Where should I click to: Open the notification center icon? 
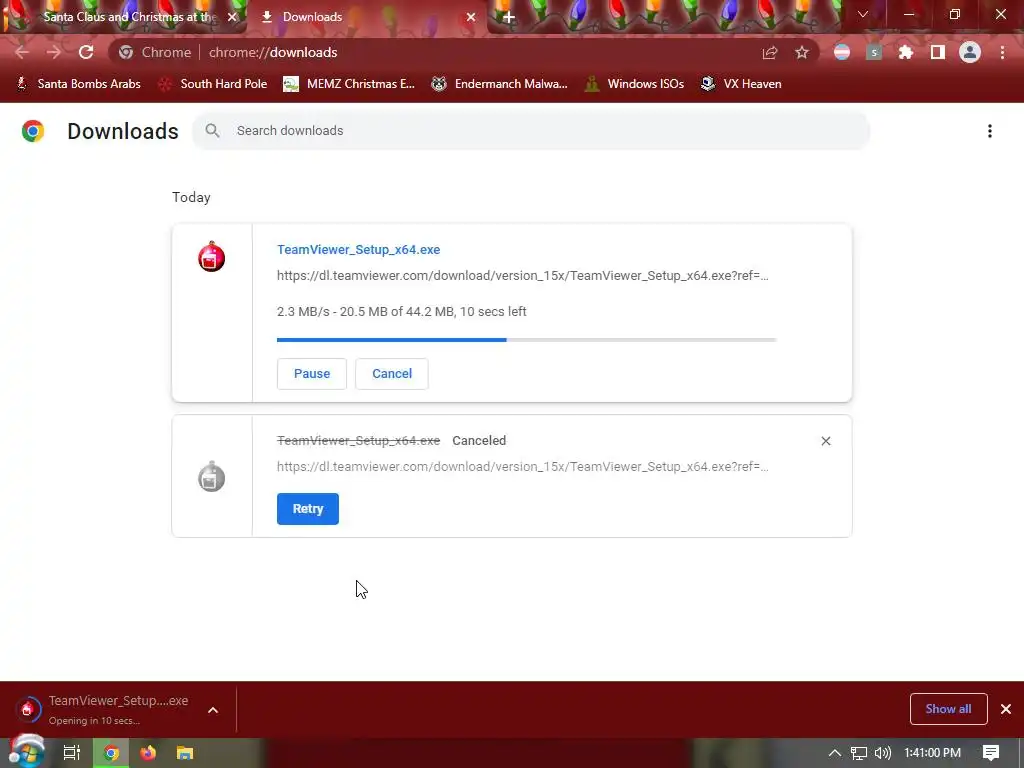(x=991, y=753)
